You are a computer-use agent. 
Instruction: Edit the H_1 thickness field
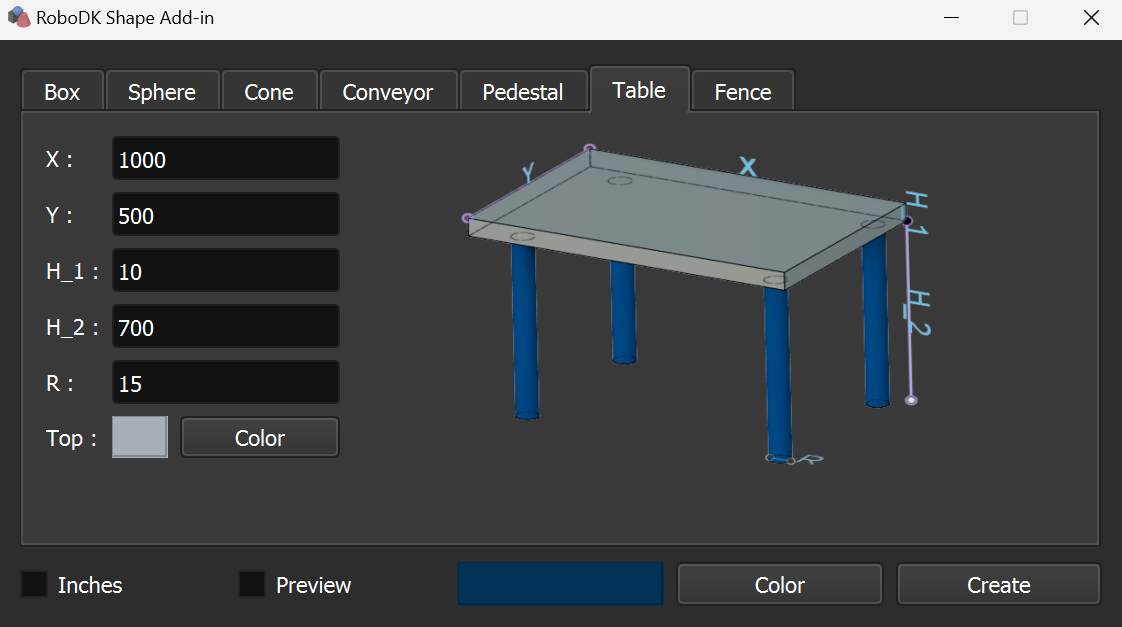pyautogui.click(x=225, y=272)
